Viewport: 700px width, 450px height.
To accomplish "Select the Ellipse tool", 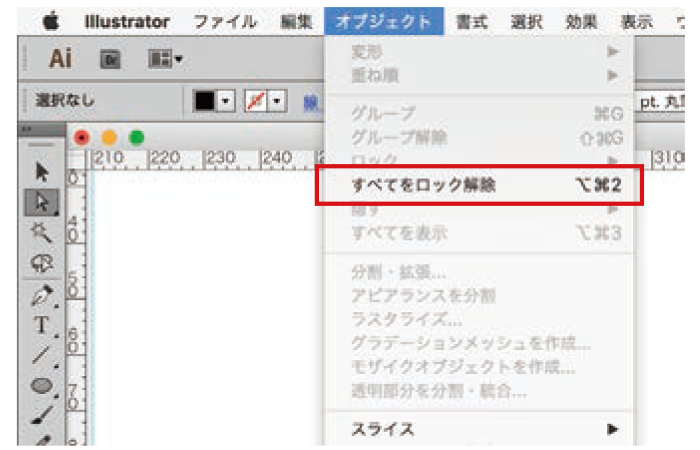I will [x=42, y=385].
